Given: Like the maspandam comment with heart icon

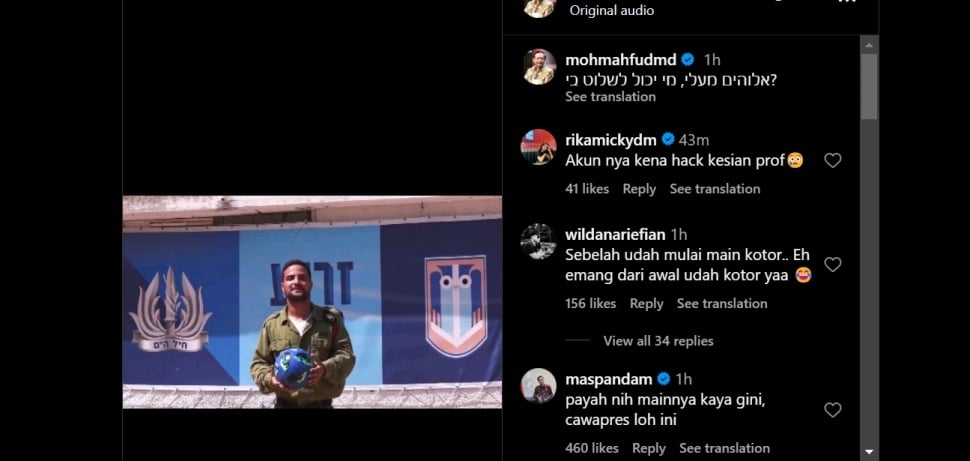Looking at the screenshot, I should point(833,410).
